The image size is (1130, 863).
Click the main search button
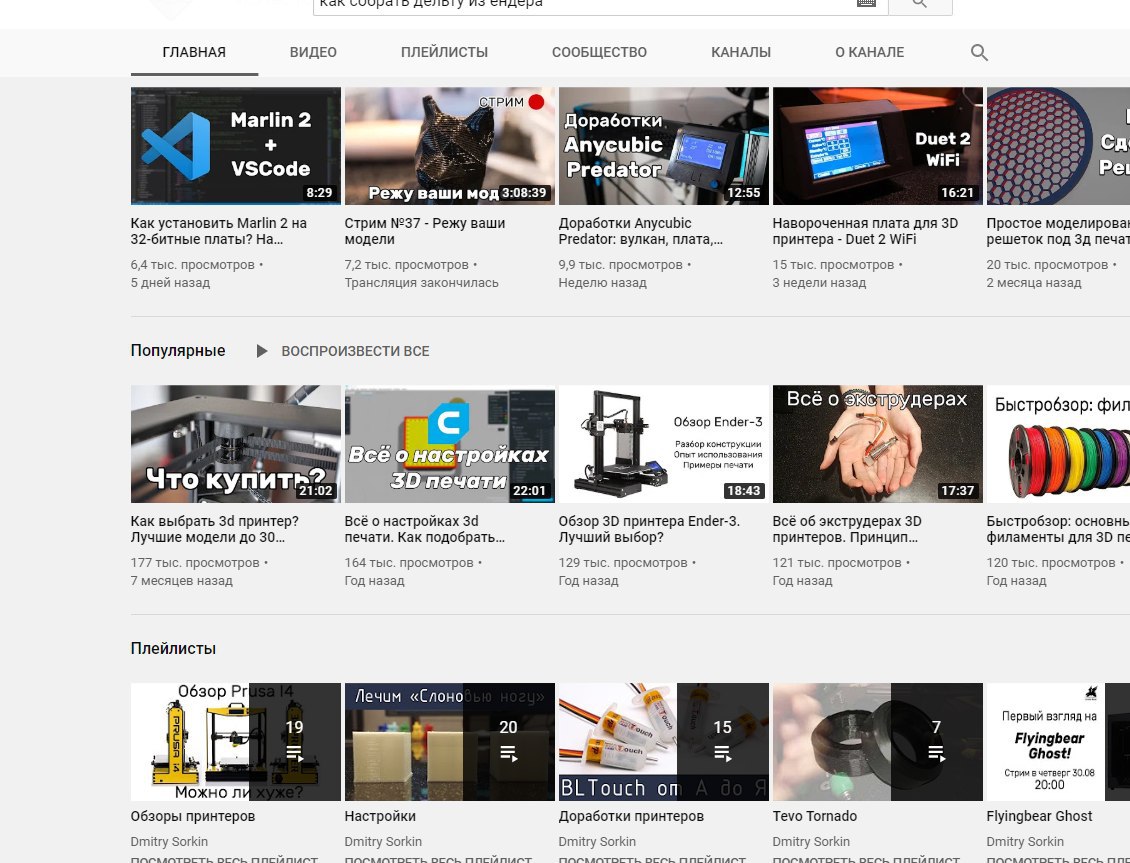pos(920,6)
